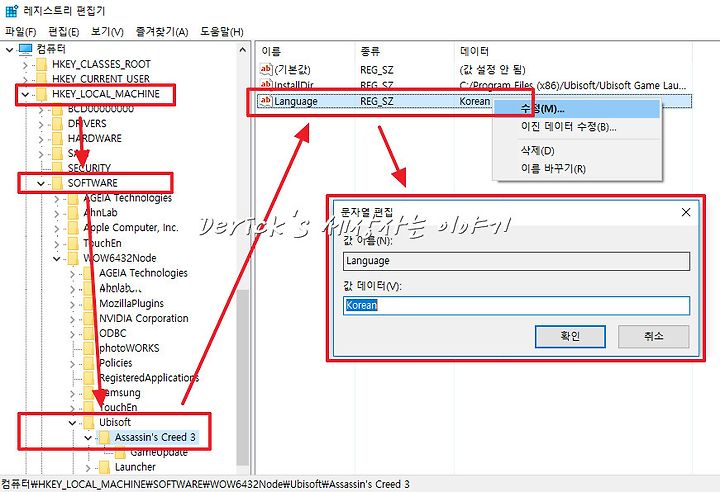Screen dimensions: 720x492
Task: Choose 이름 바꾸기(R) in context menu
Action: pos(576,169)
